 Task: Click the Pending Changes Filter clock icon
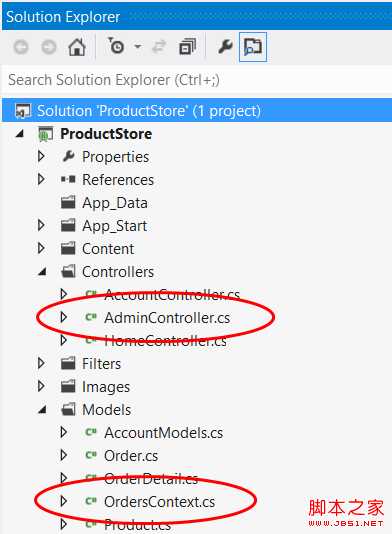coord(116,46)
